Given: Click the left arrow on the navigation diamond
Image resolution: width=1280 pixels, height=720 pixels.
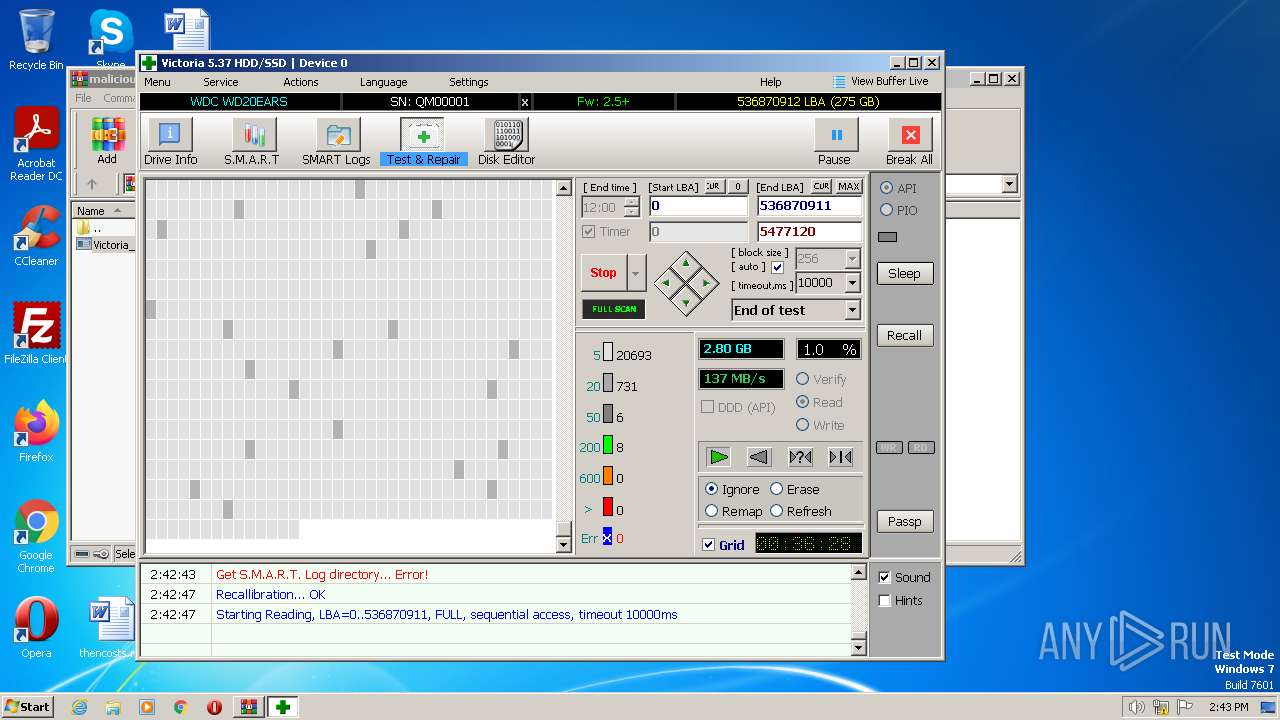Looking at the screenshot, I should [x=666, y=284].
